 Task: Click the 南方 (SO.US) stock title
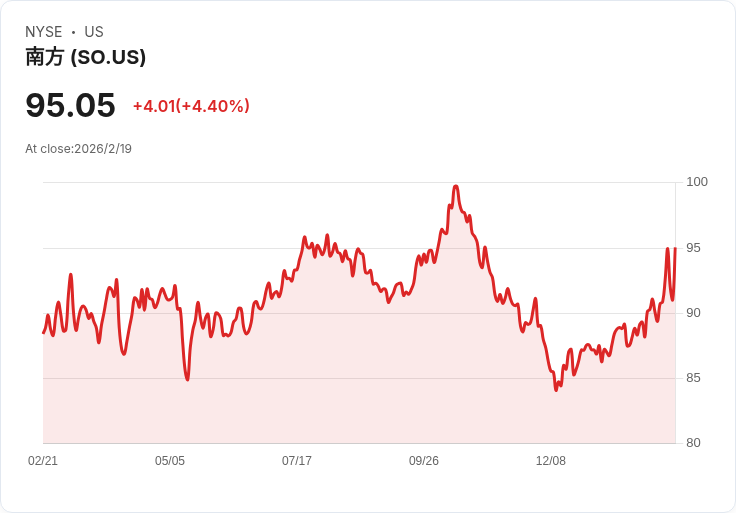click(x=86, y=57)
